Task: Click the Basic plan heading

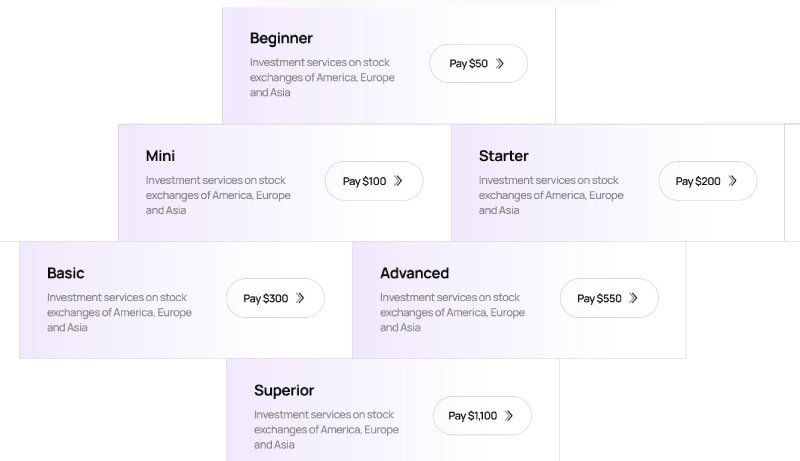Action: point(65,273)
